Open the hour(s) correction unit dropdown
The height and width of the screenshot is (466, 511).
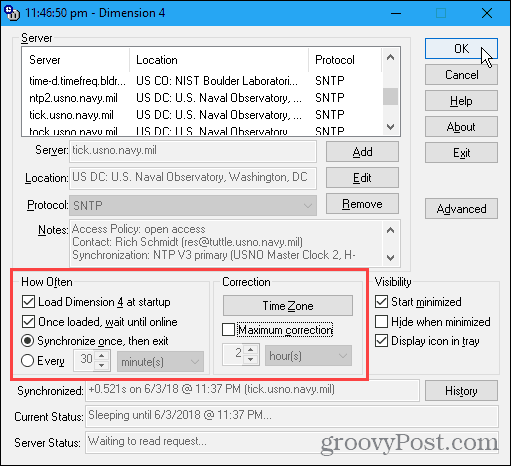[x=308, y=356]
